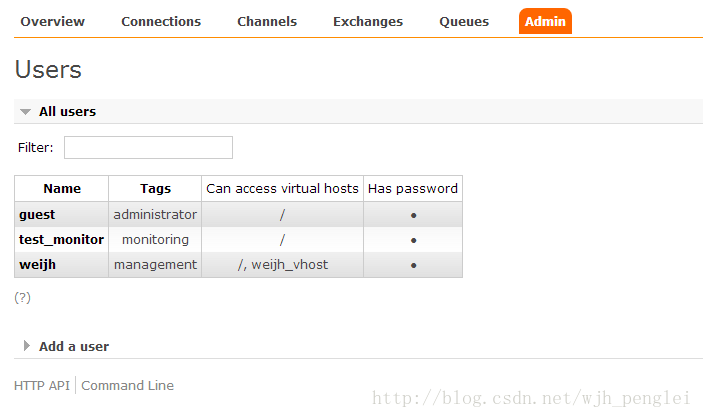Sort users by Name column header
This screenshot has height=418, width=703.
[62, 189]
